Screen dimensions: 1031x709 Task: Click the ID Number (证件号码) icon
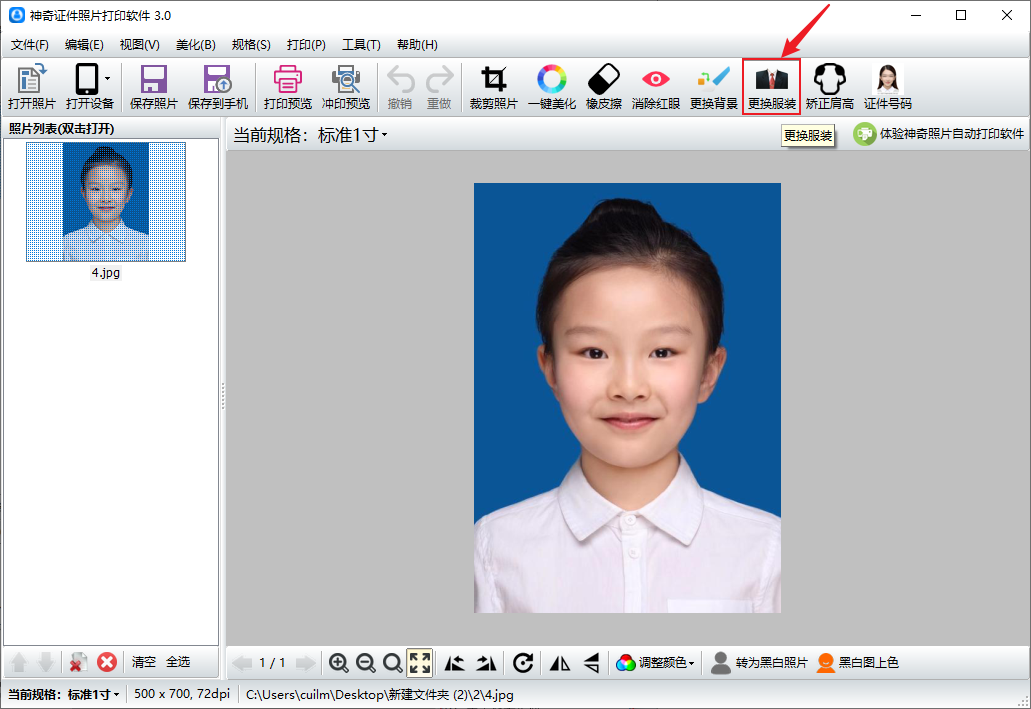click(x=887, y=87)
